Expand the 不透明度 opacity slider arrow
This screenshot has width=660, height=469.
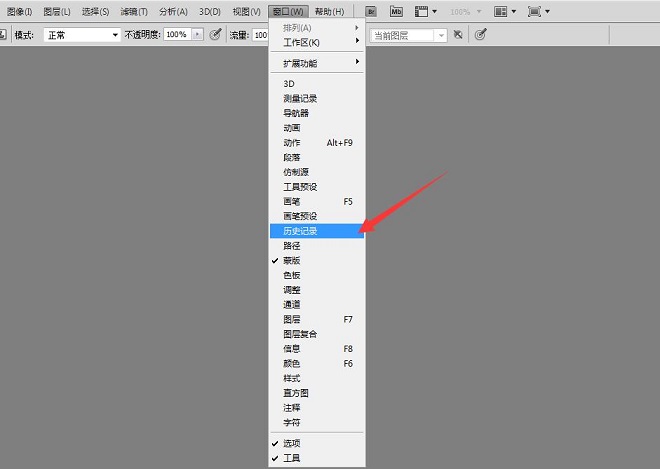196,34
